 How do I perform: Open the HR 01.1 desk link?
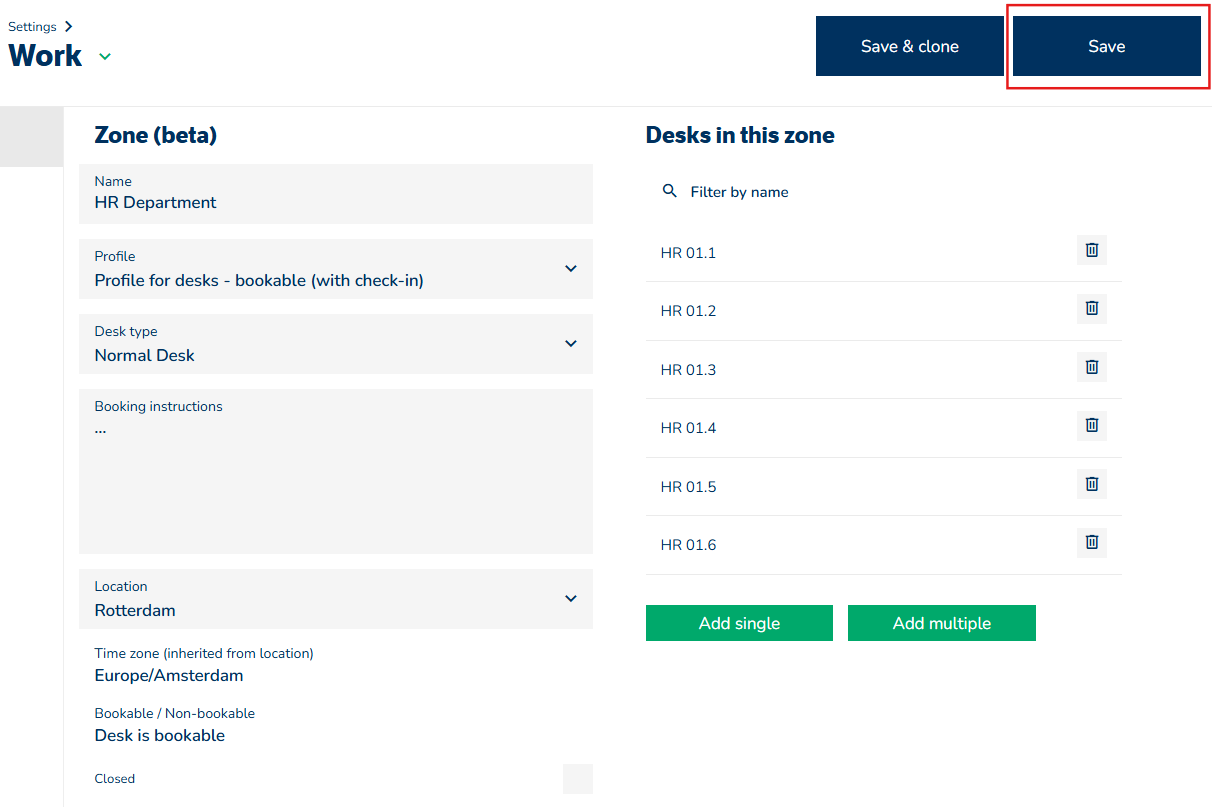tap(688, 253)
